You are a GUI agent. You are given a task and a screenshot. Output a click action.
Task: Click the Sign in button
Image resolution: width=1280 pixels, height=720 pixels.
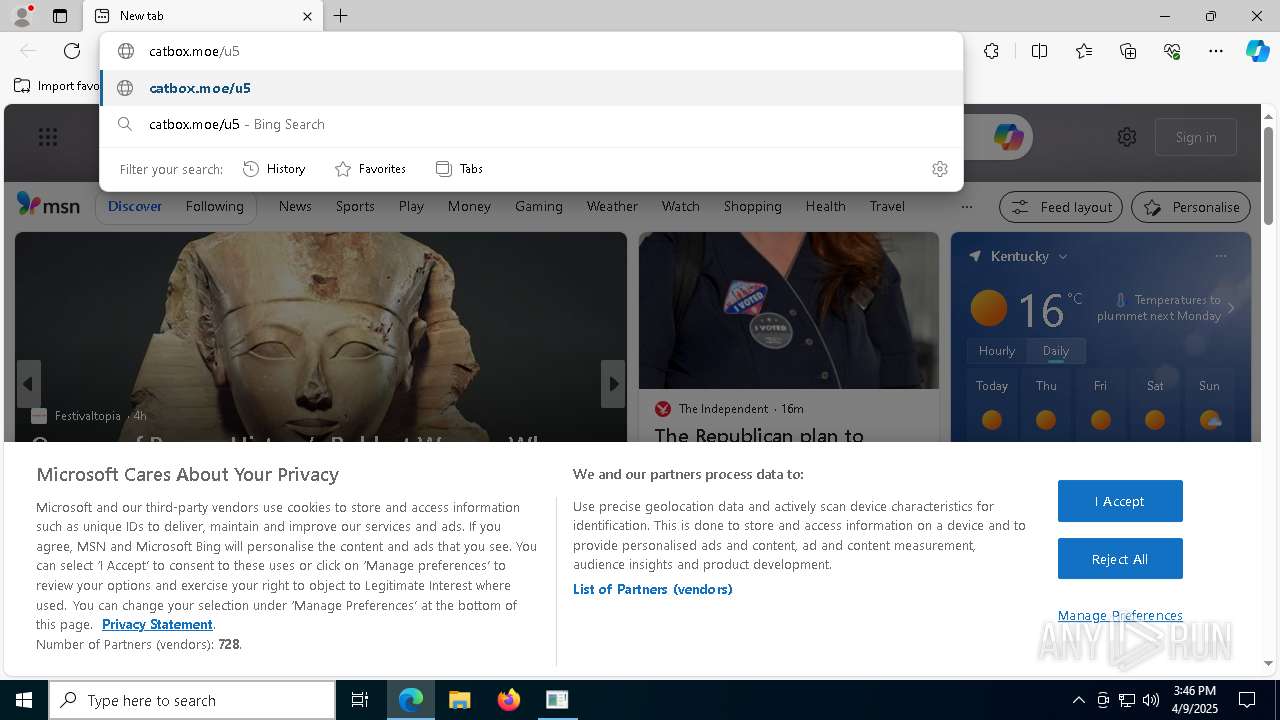click(1196, 137)
